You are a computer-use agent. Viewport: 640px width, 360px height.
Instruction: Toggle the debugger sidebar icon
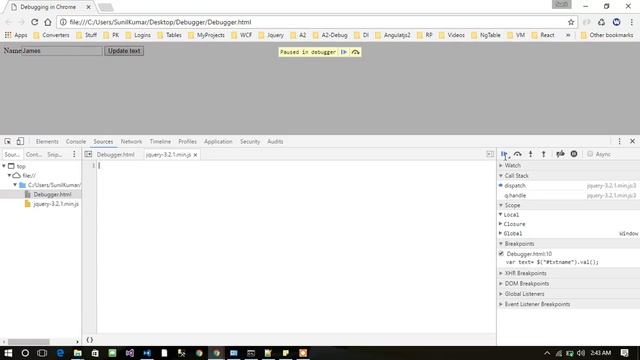click(x=490, y=154)
